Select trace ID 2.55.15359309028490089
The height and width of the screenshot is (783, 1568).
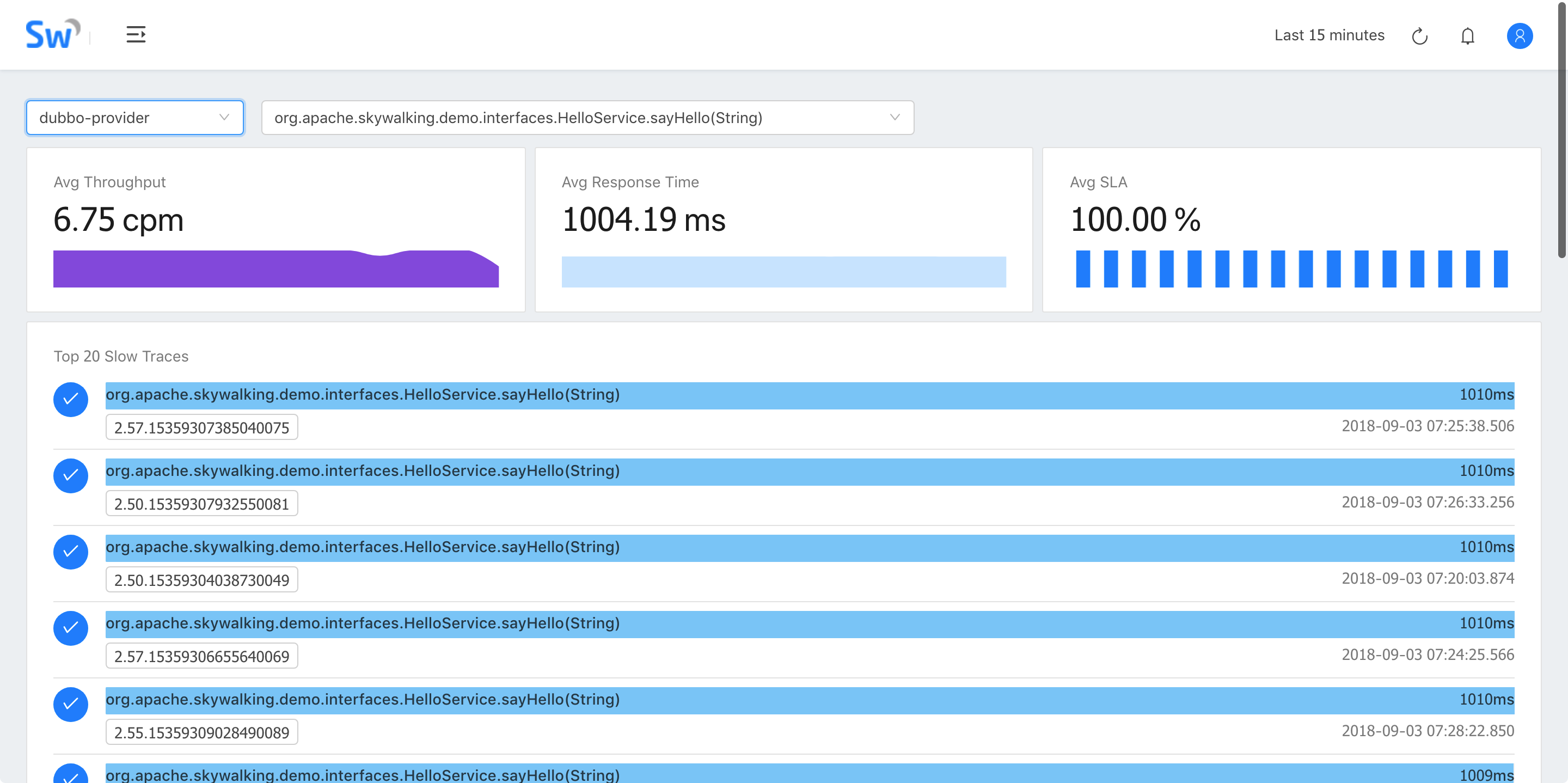tap(201, 732)
